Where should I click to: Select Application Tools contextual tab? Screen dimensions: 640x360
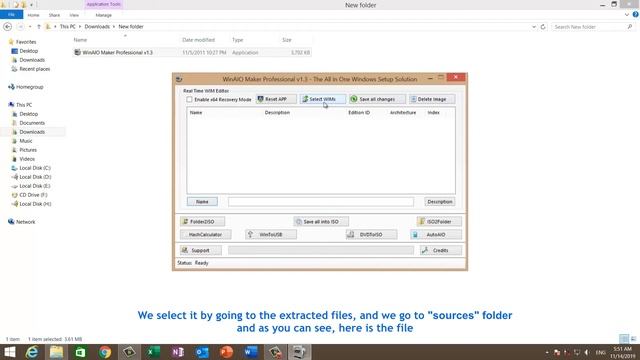click(103, 4)
